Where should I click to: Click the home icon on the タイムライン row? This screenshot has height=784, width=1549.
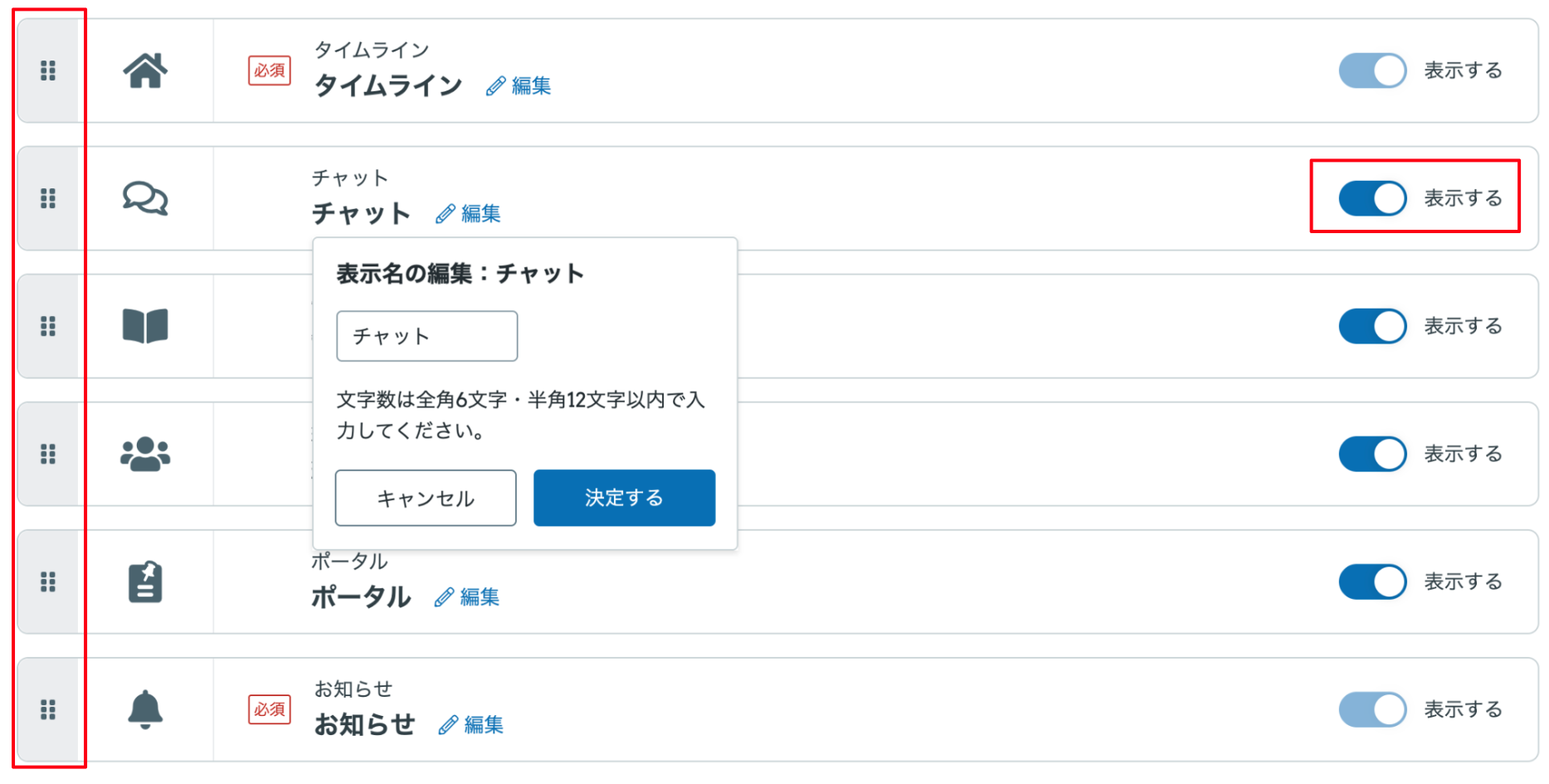[146, 71]
